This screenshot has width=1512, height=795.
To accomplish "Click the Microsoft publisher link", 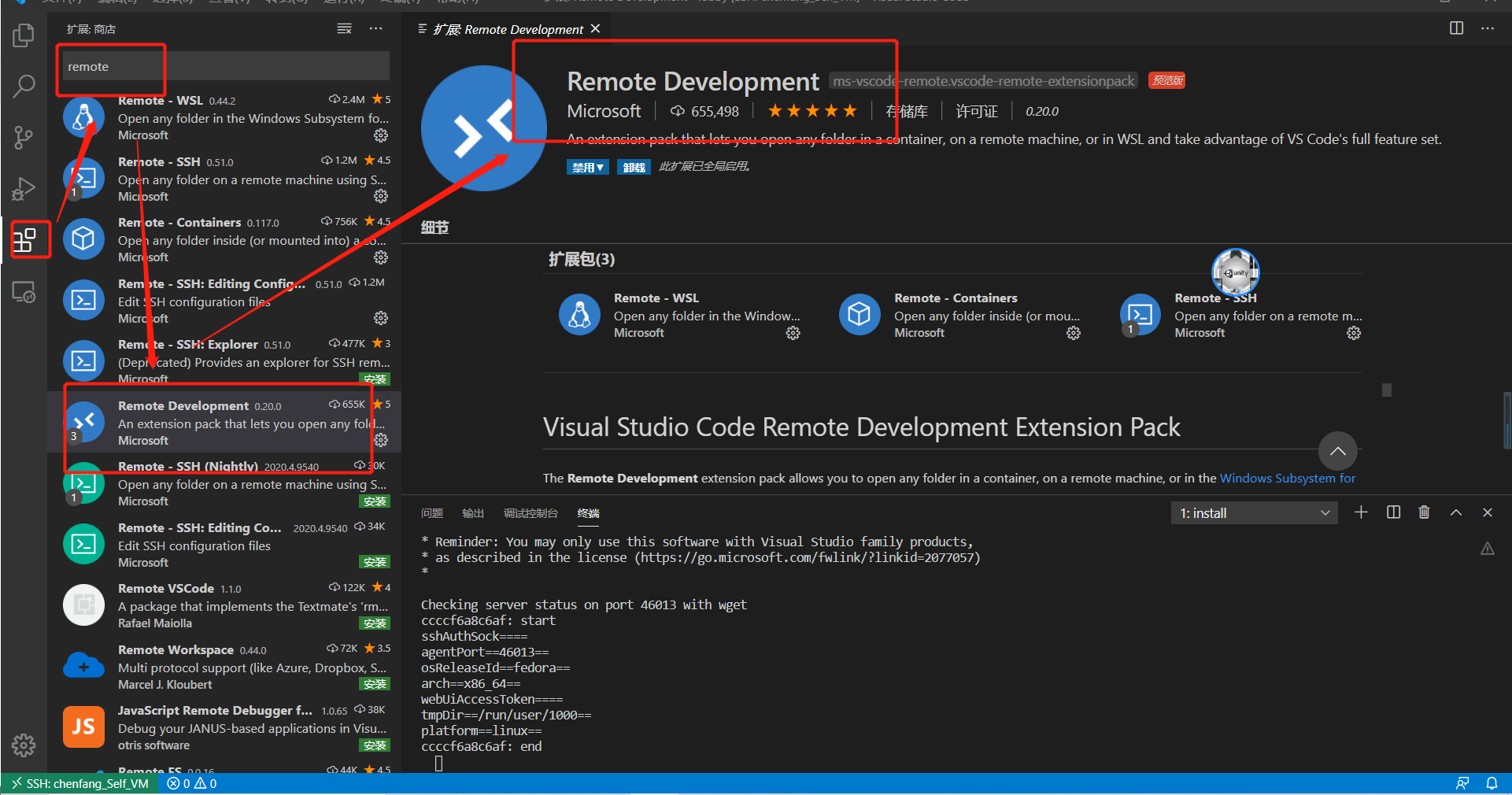I will (x=604, y=111).
